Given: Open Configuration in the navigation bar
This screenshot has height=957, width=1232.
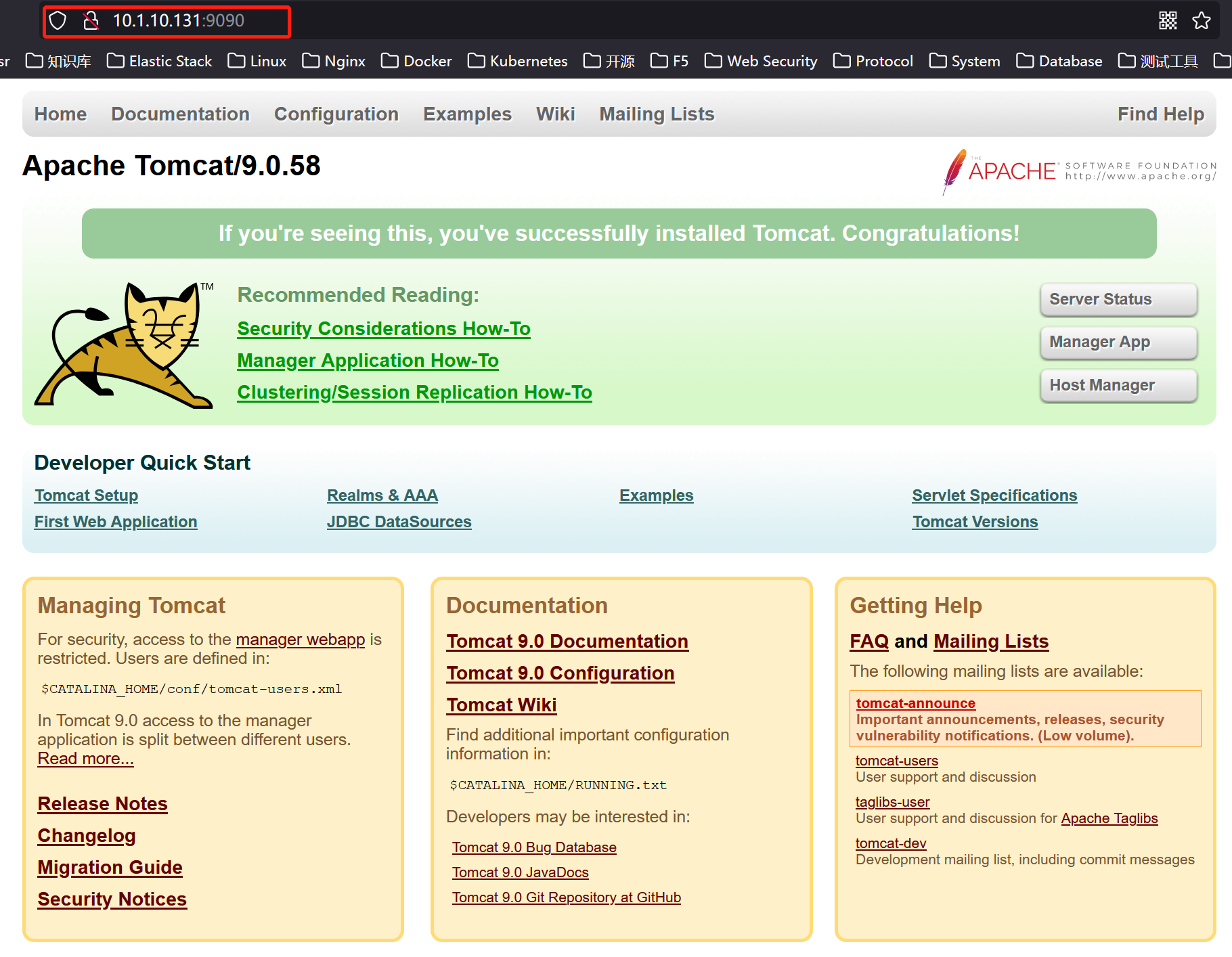Looking at the screenshot, I should tap(336, 114).
